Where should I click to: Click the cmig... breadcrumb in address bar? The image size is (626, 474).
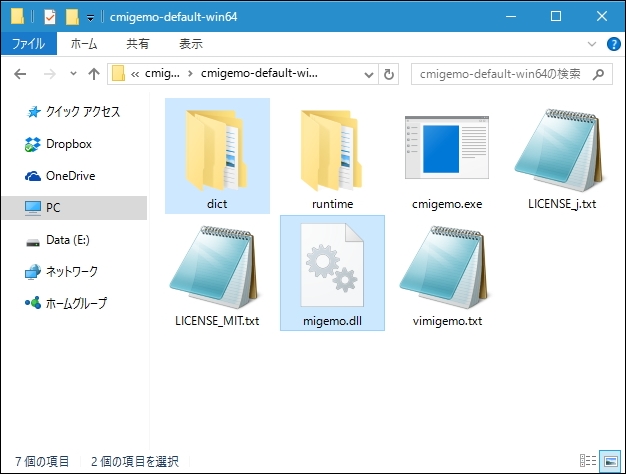click(x=162, y=73)
